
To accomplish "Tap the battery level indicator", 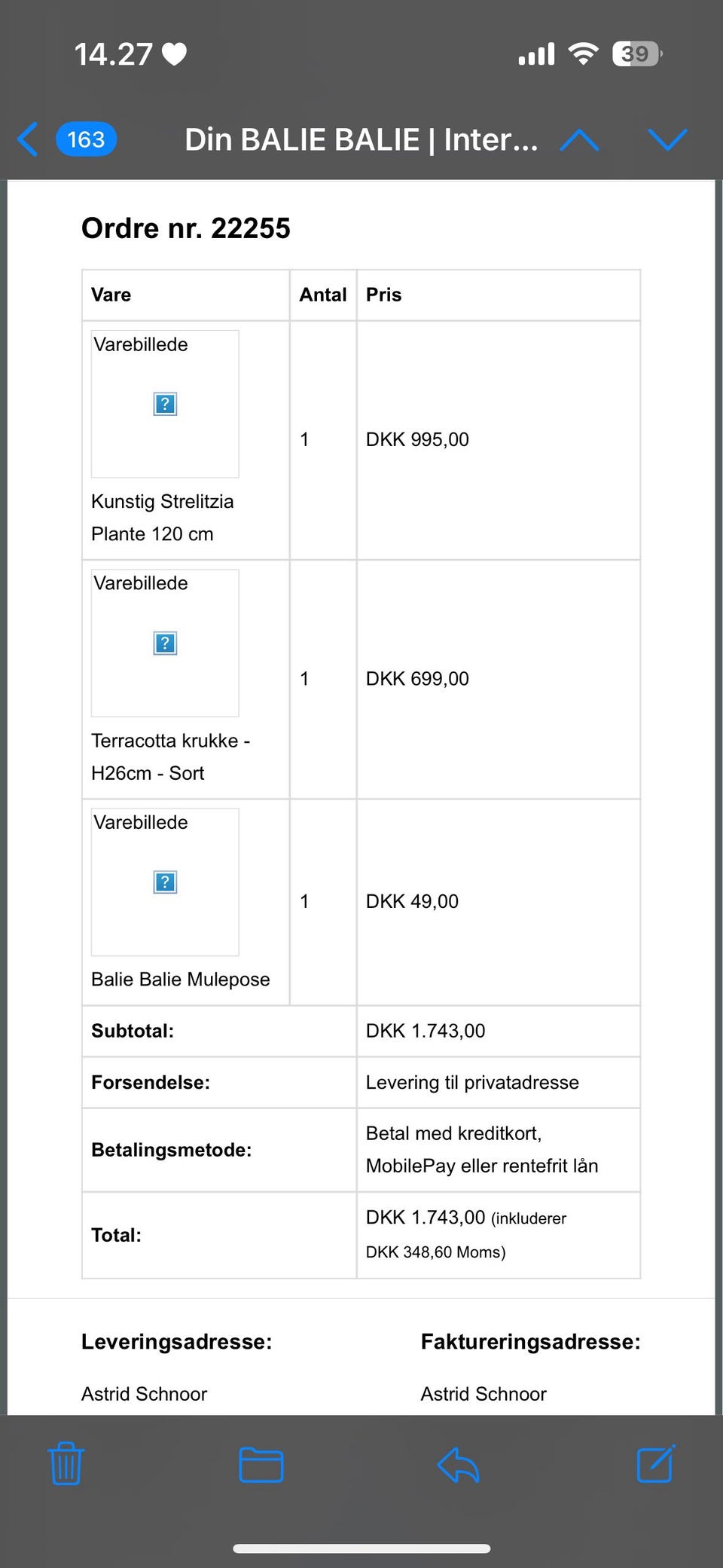I will pos(637,53).
